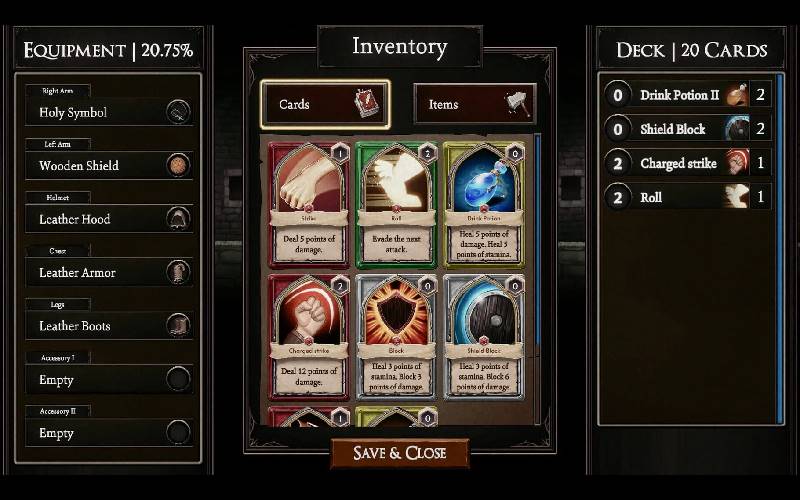Open the Items tab
This screenshot has width=800, height=500.
(x=475, y=104)
